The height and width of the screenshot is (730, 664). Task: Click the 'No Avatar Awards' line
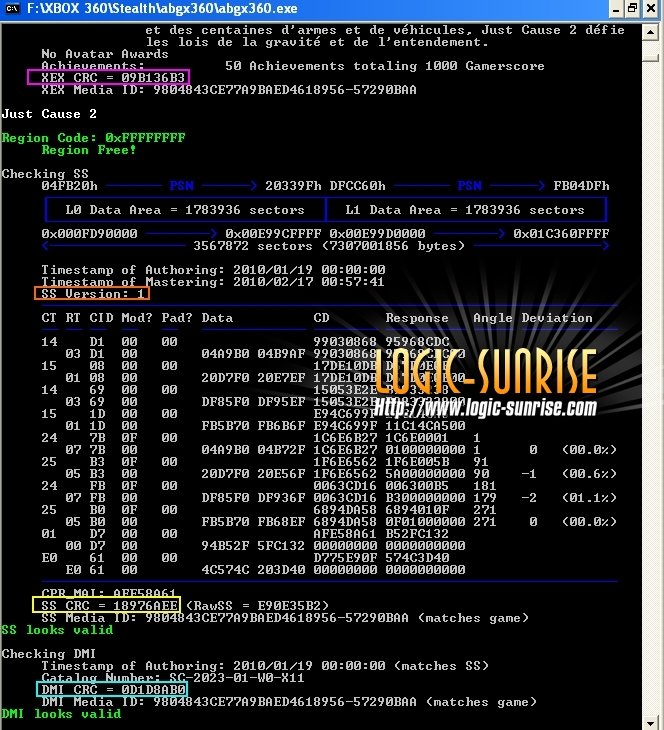pyautogui.click(x=105, y=54)
